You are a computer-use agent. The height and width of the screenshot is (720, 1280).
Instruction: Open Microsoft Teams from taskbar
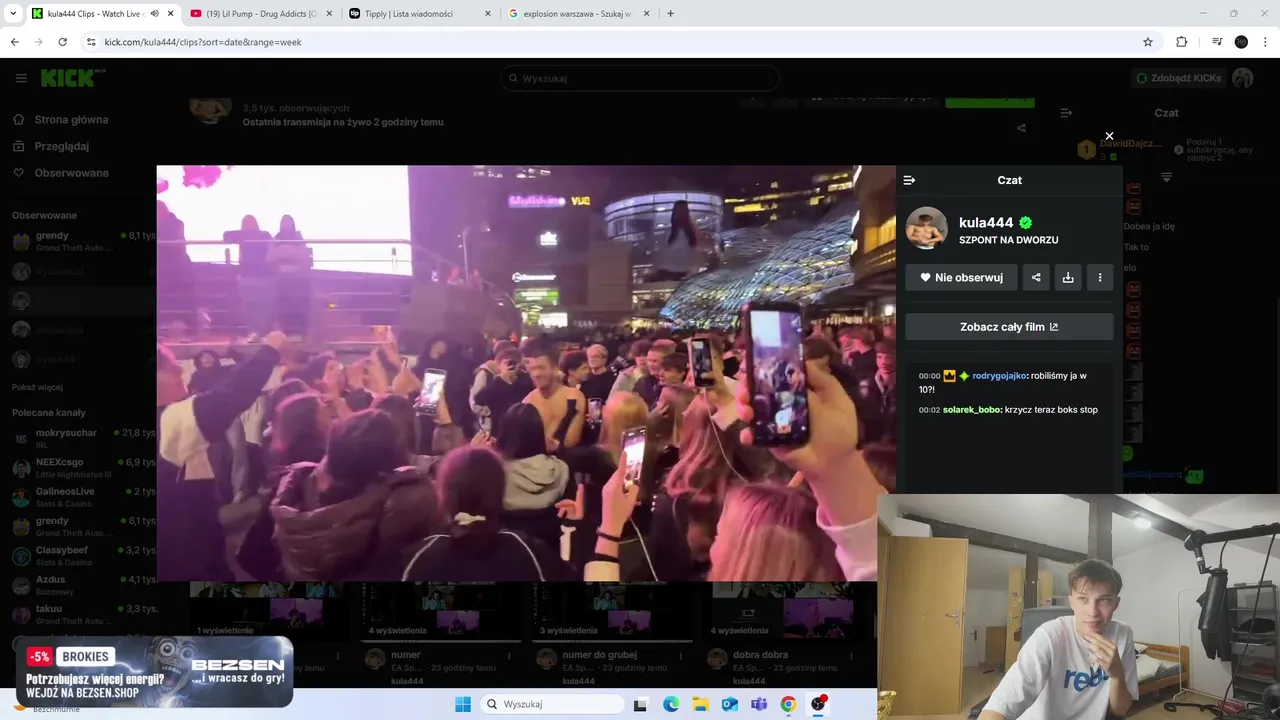[x=759, y=704]
